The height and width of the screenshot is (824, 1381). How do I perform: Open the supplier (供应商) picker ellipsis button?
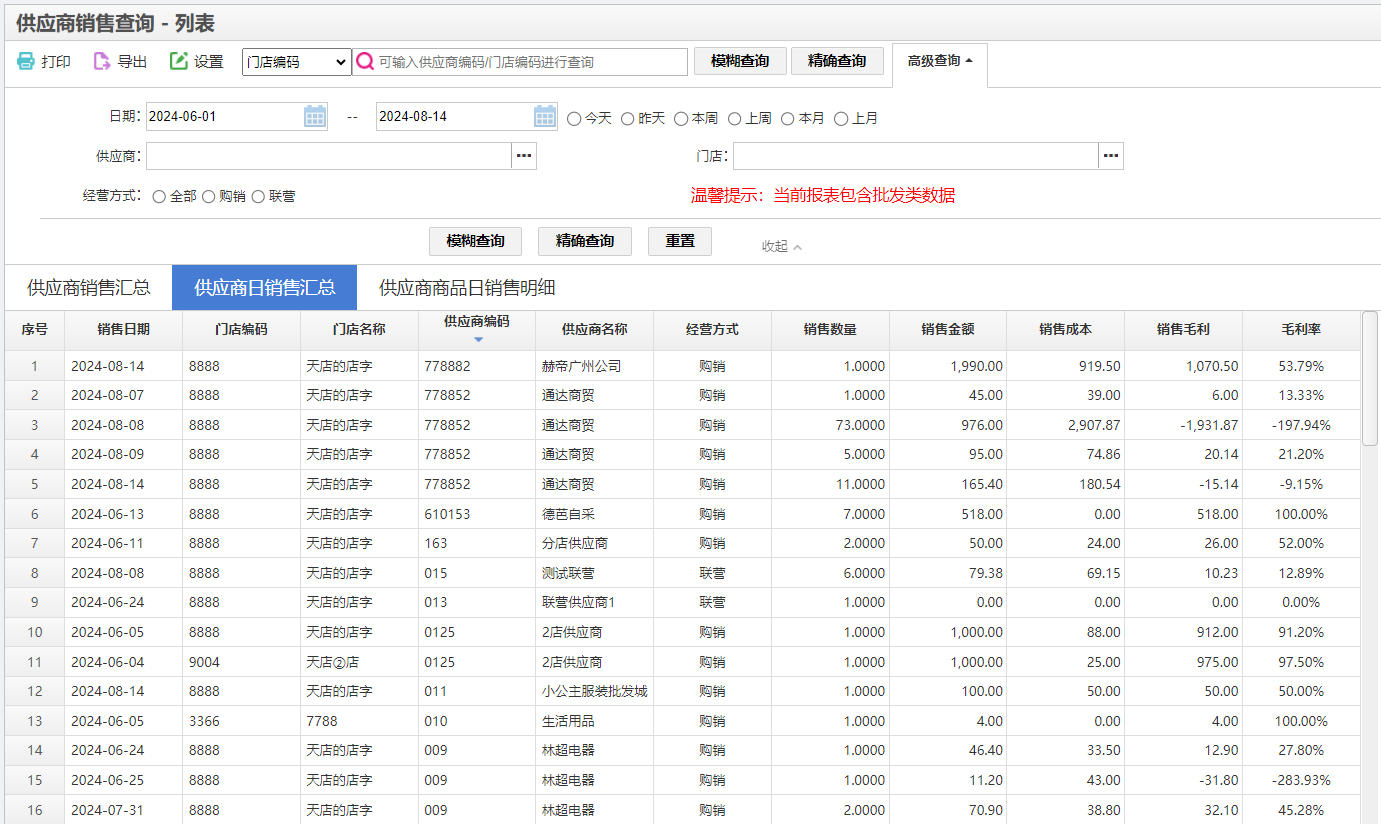point(524,156)
